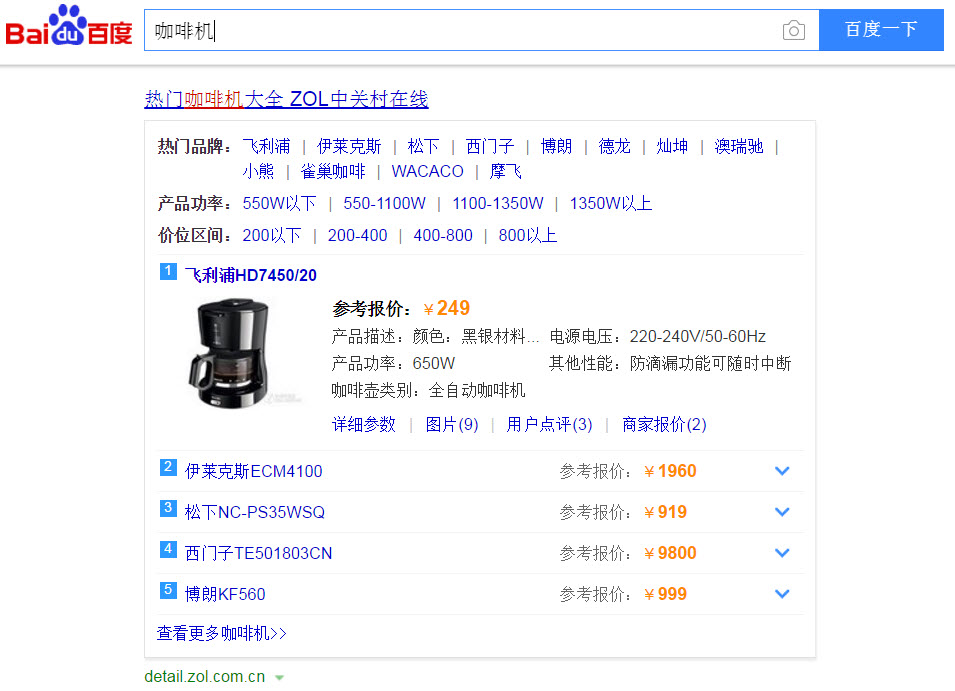Expand the 西门子TE501803CN row chevron
Image resolution: width=955 pixels, height=691 pixels.
pyautogui.click(x=782, y=553)
